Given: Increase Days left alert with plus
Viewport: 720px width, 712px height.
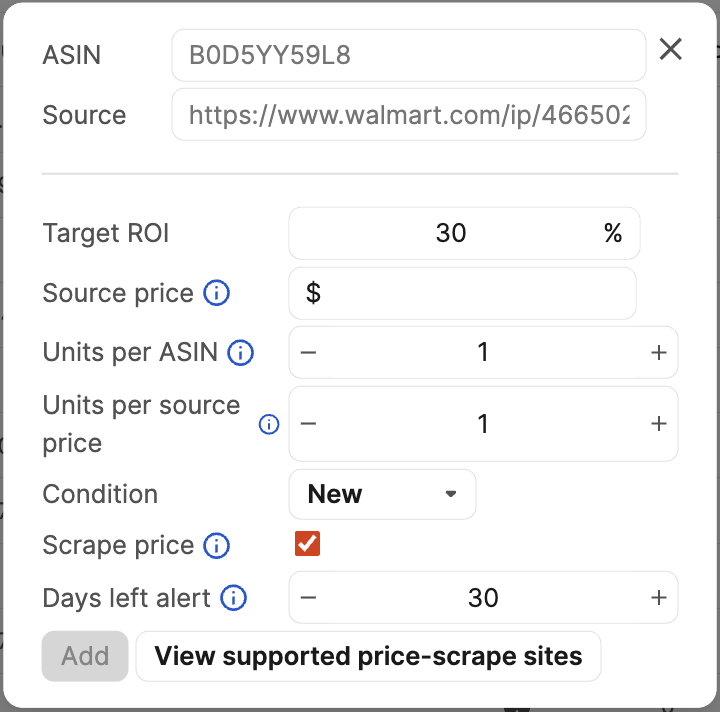Looking at the screenshot, I should click(658, 598).
